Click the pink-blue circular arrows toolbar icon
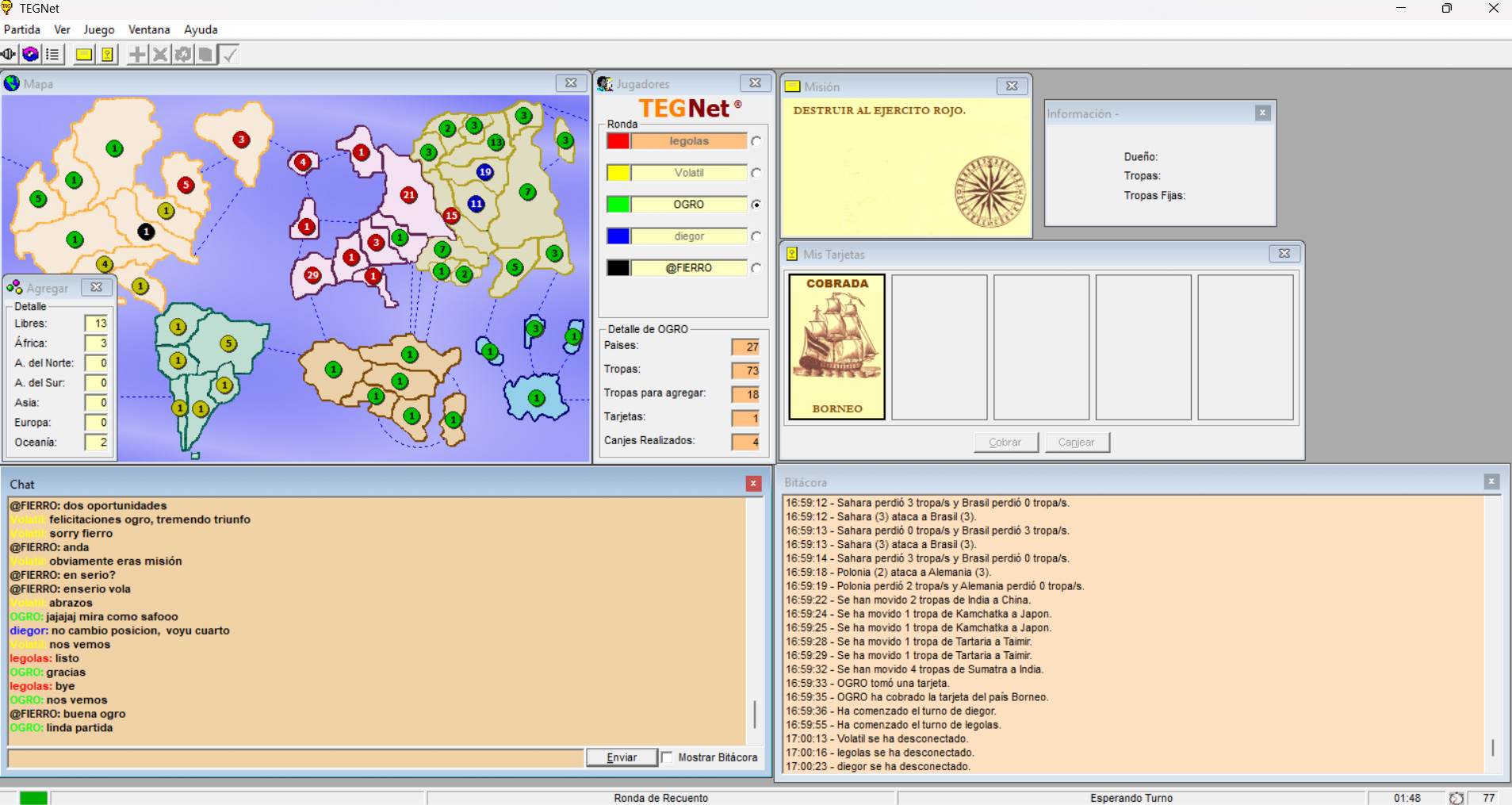This screenshot has width=1512, height=805. (30, 55)
